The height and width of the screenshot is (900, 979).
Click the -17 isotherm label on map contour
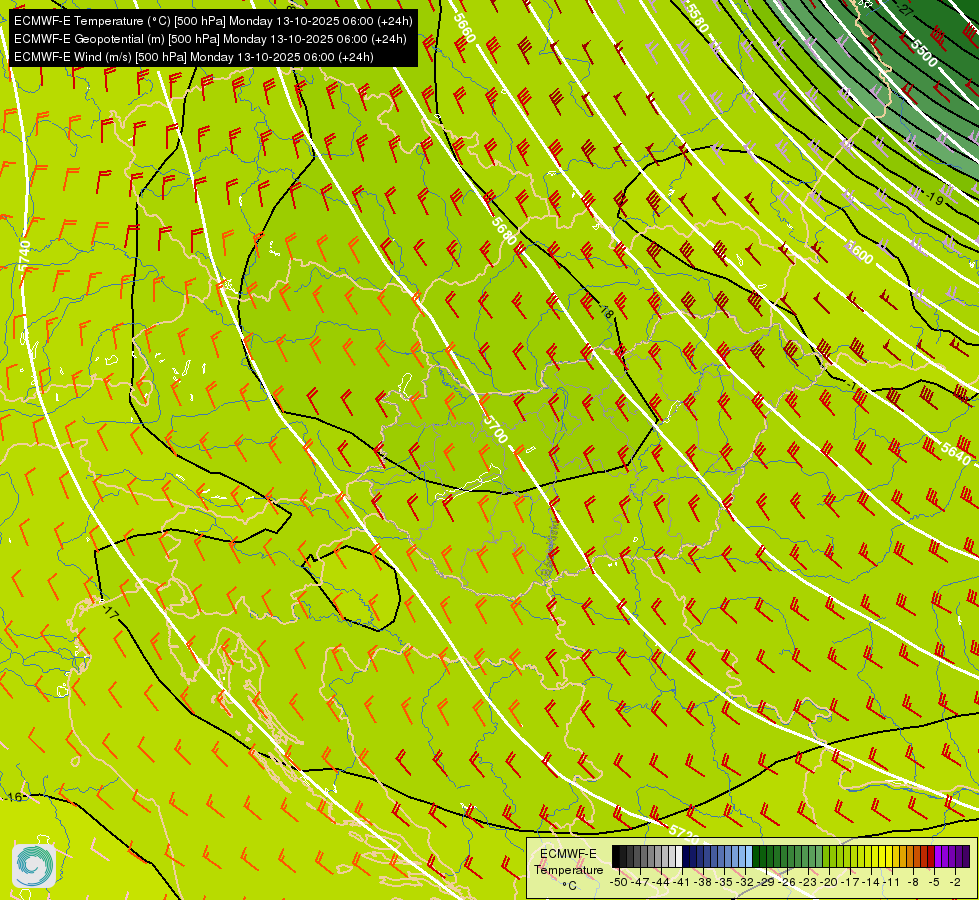tap(110, 613)
